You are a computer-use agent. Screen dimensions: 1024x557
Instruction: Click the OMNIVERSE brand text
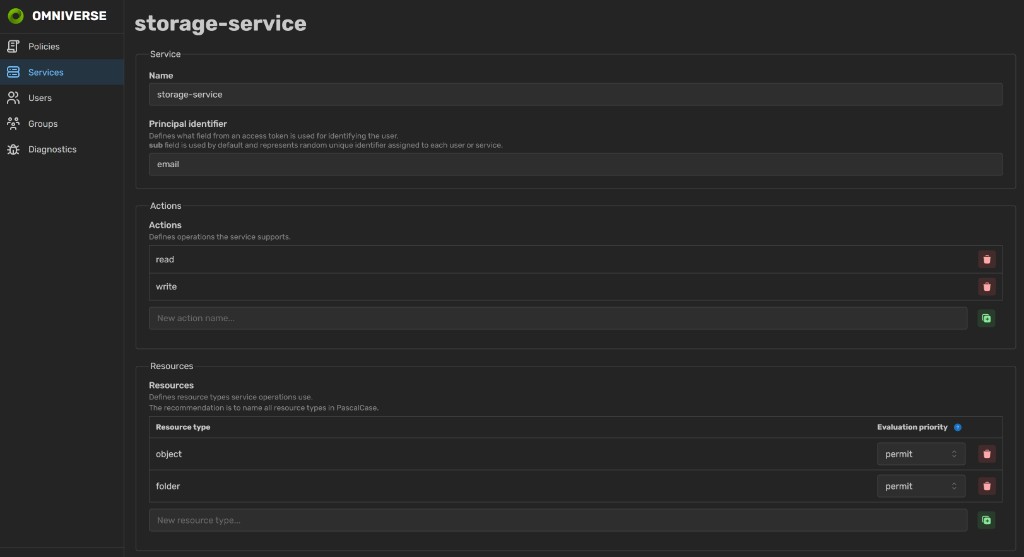tap(69, 16)
